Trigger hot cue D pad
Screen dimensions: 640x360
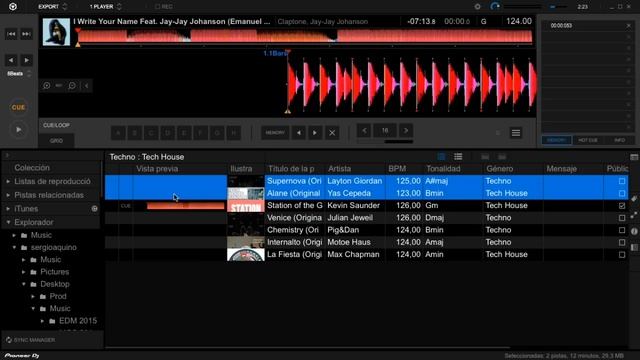[x=168, y=133]
